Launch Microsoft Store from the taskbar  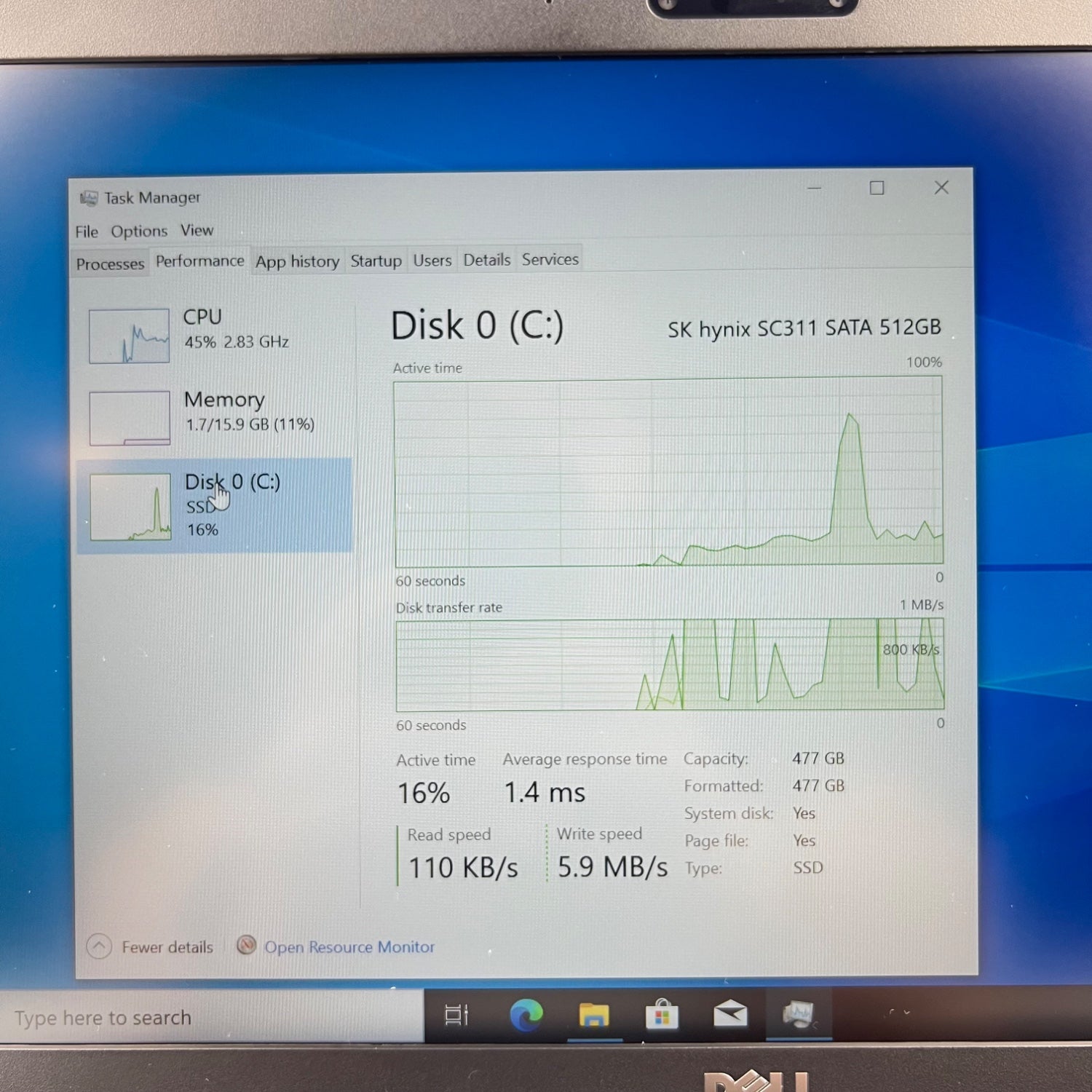click(x=662, y=1015)
